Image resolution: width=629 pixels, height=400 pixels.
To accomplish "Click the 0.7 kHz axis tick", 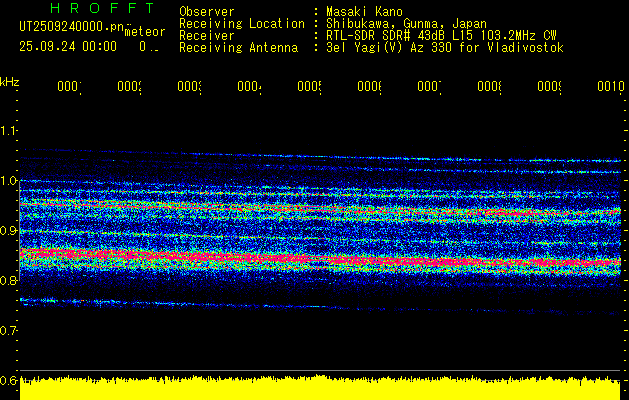I will coord(9,330).
